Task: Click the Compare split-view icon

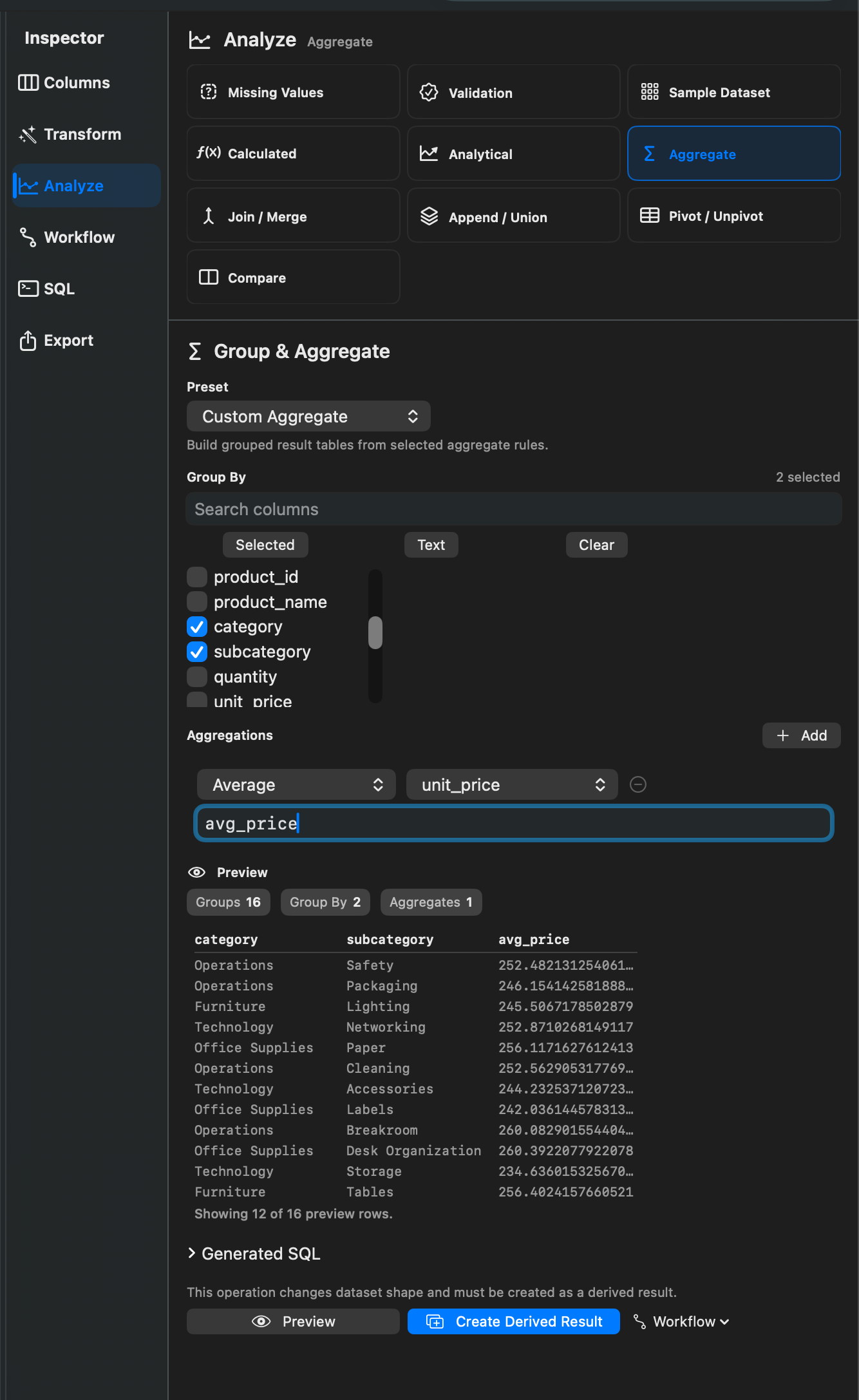Action: coord(209,277)
